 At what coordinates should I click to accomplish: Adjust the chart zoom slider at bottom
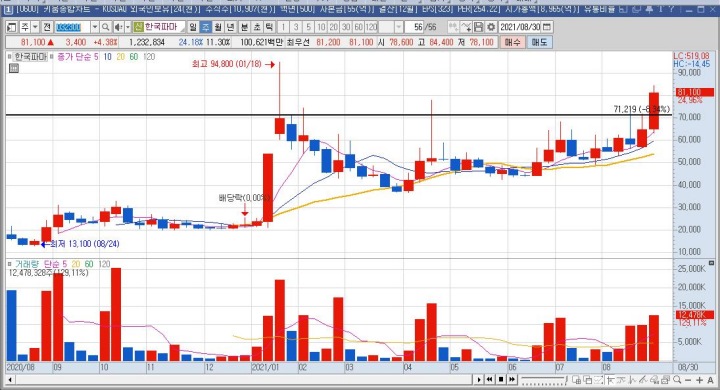pos(545,380)
